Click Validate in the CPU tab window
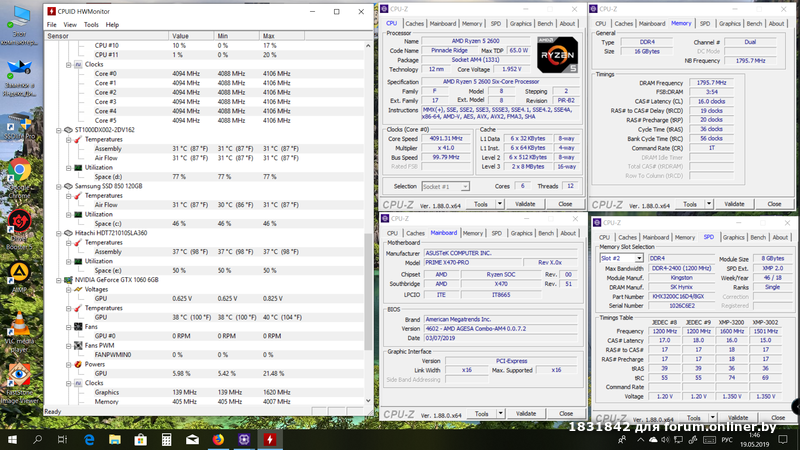 (525, 204)
